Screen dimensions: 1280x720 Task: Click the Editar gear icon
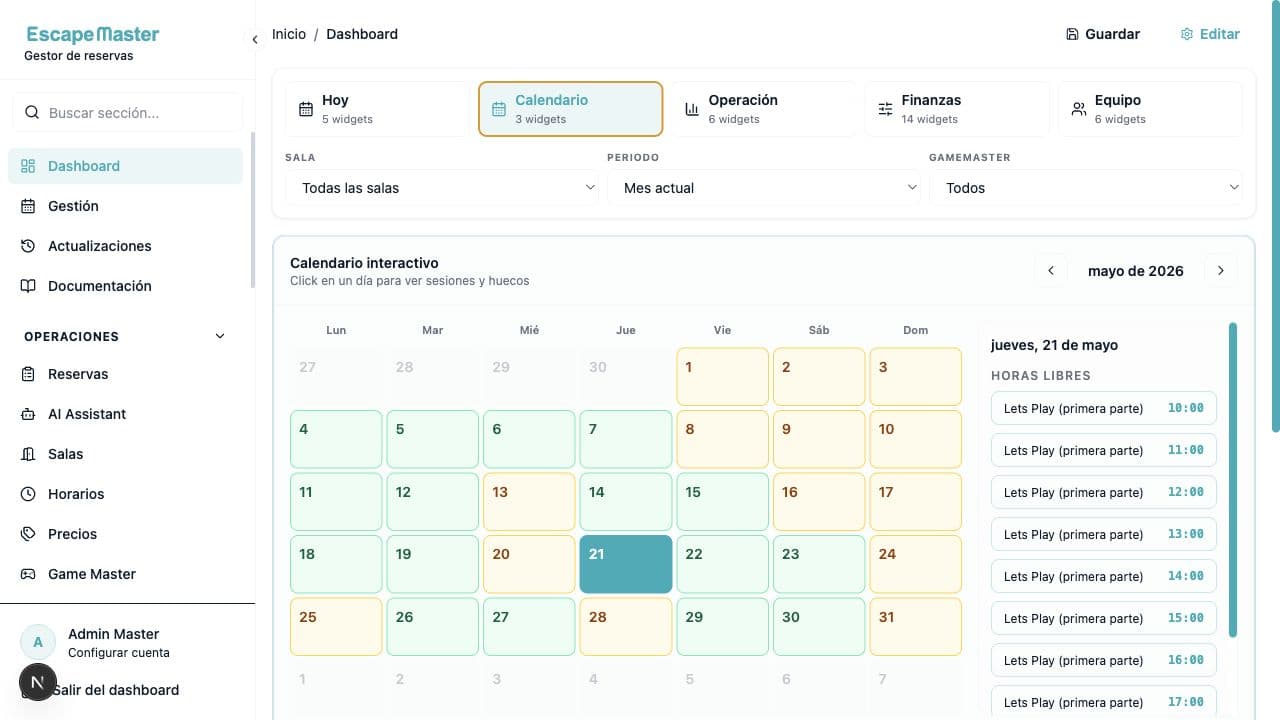pos(1187,34)
